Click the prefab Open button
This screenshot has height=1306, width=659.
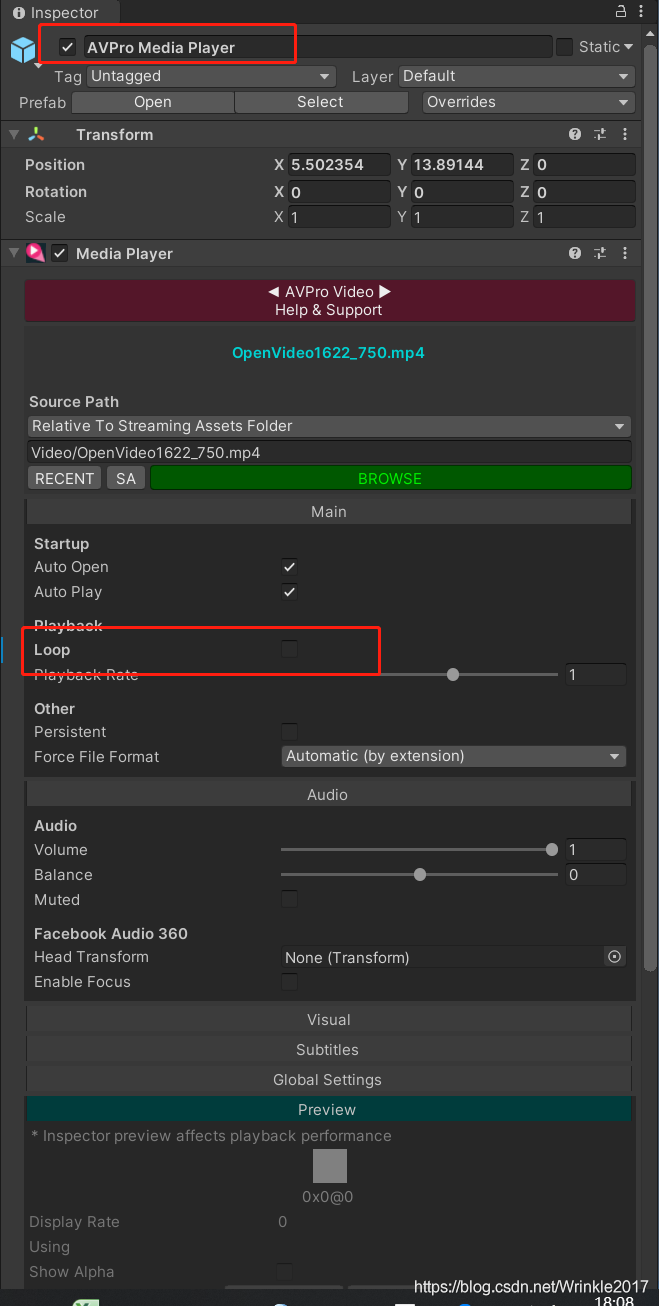pyautogui.click(x=153, y=102)
